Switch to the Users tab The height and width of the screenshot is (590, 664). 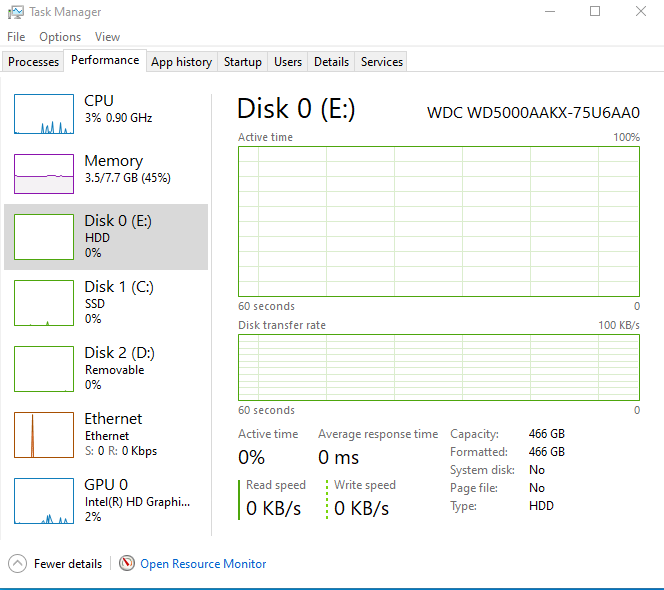(288, 62)
